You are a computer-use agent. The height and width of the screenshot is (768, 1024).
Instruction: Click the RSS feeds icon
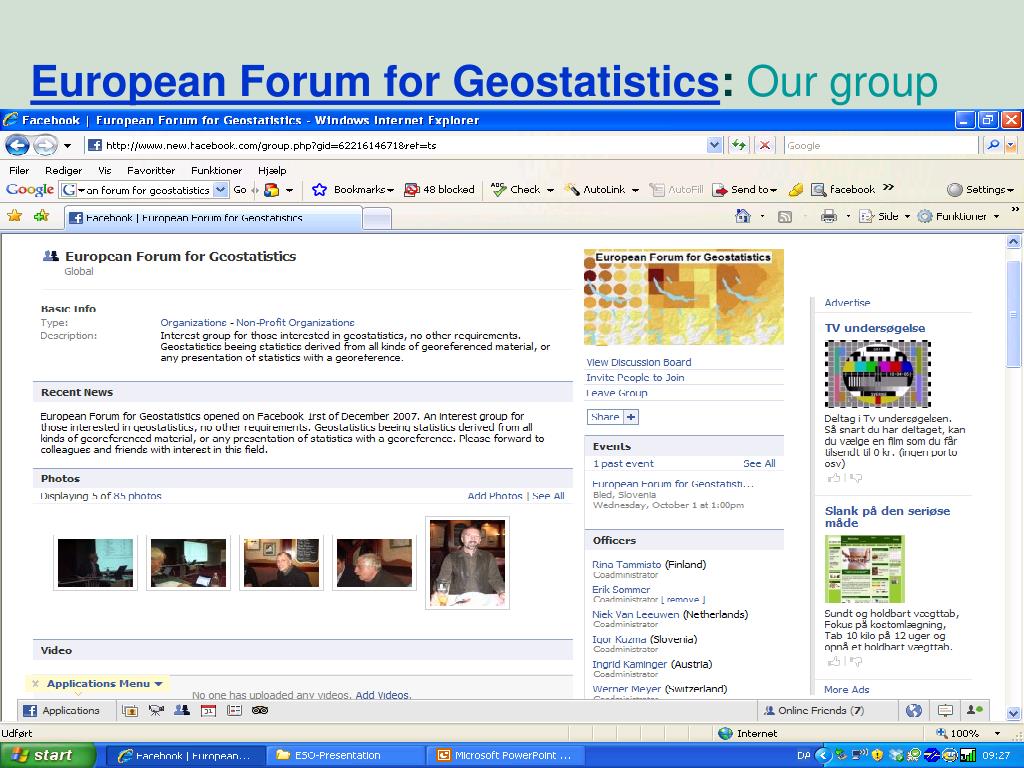785,217
